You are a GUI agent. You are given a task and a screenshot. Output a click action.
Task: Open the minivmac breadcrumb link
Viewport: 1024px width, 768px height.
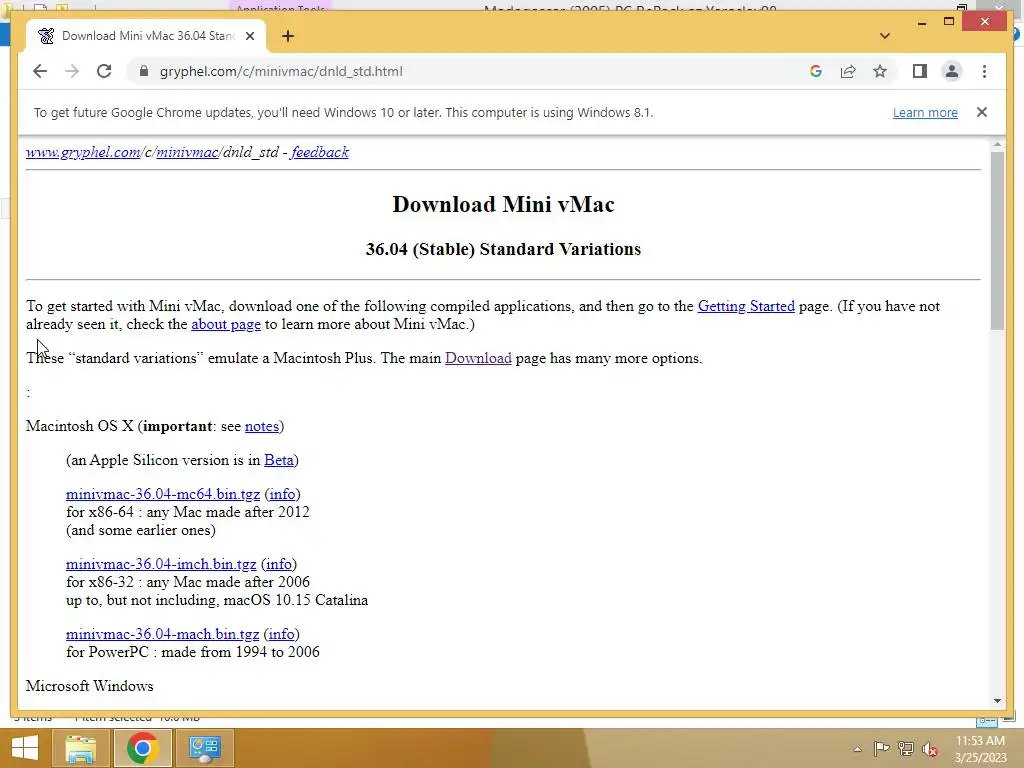[x=187, y=152]
